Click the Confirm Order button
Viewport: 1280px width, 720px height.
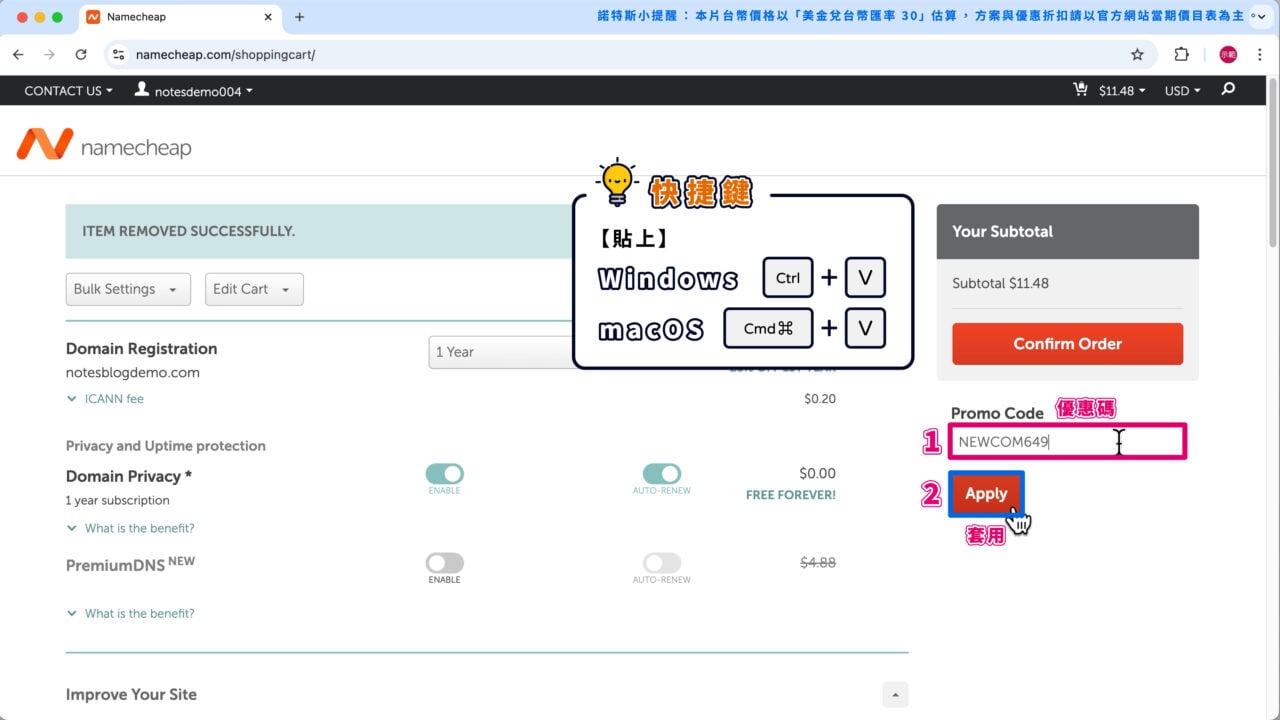pos(1066,343)
